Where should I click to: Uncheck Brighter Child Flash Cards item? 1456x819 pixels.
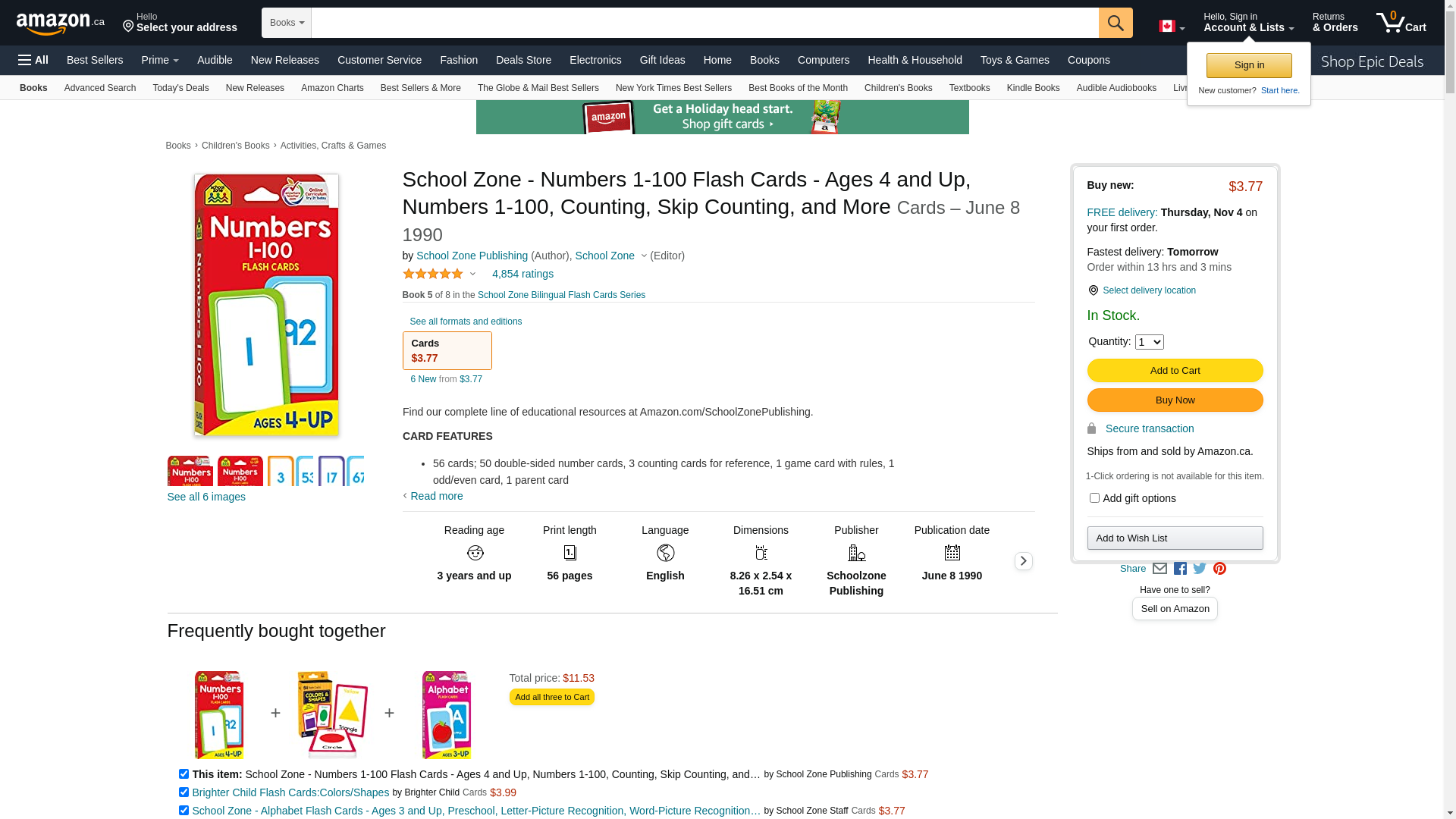[184, 792]
